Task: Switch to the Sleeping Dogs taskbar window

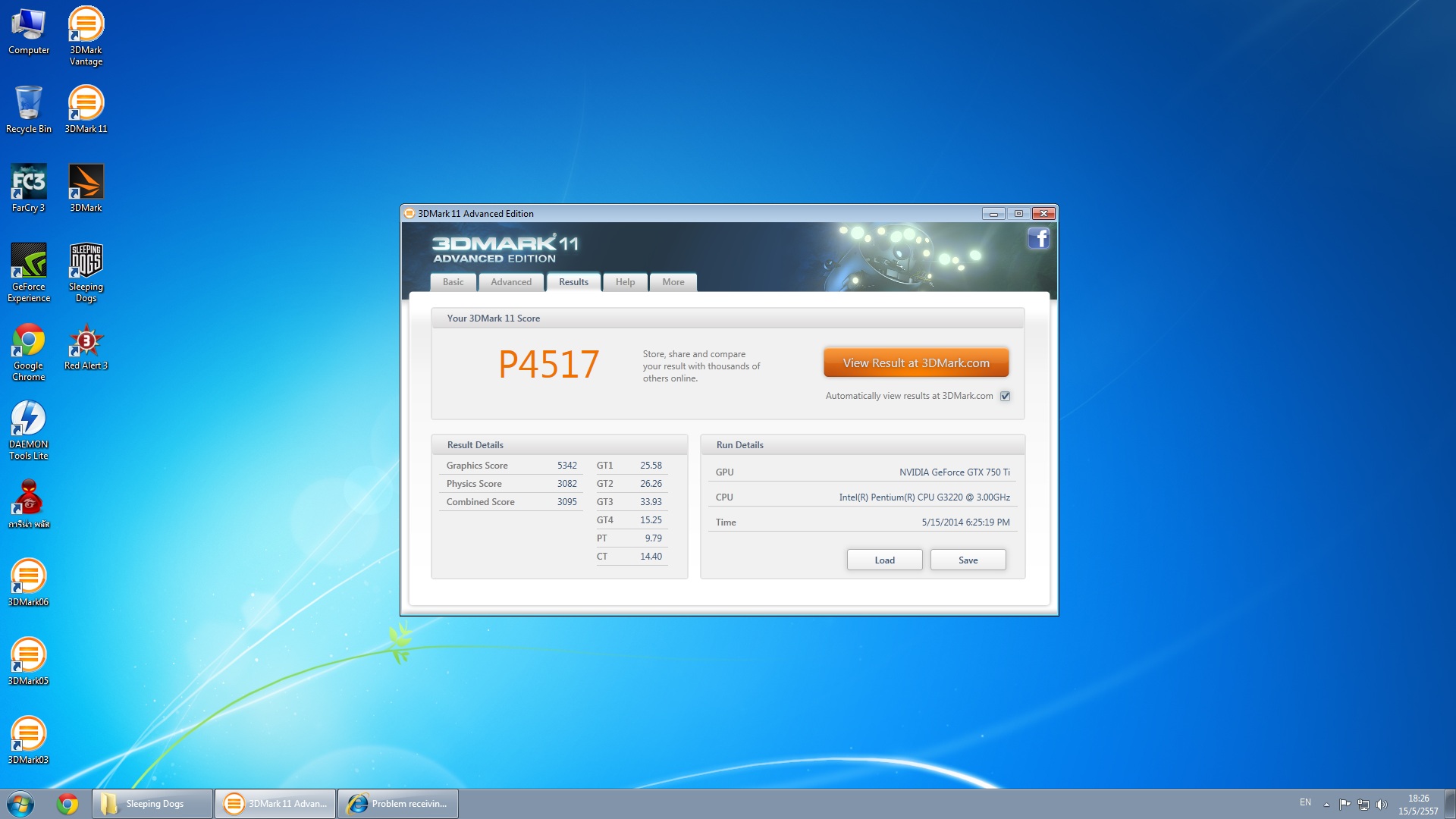Action: [x=152, y=804]
